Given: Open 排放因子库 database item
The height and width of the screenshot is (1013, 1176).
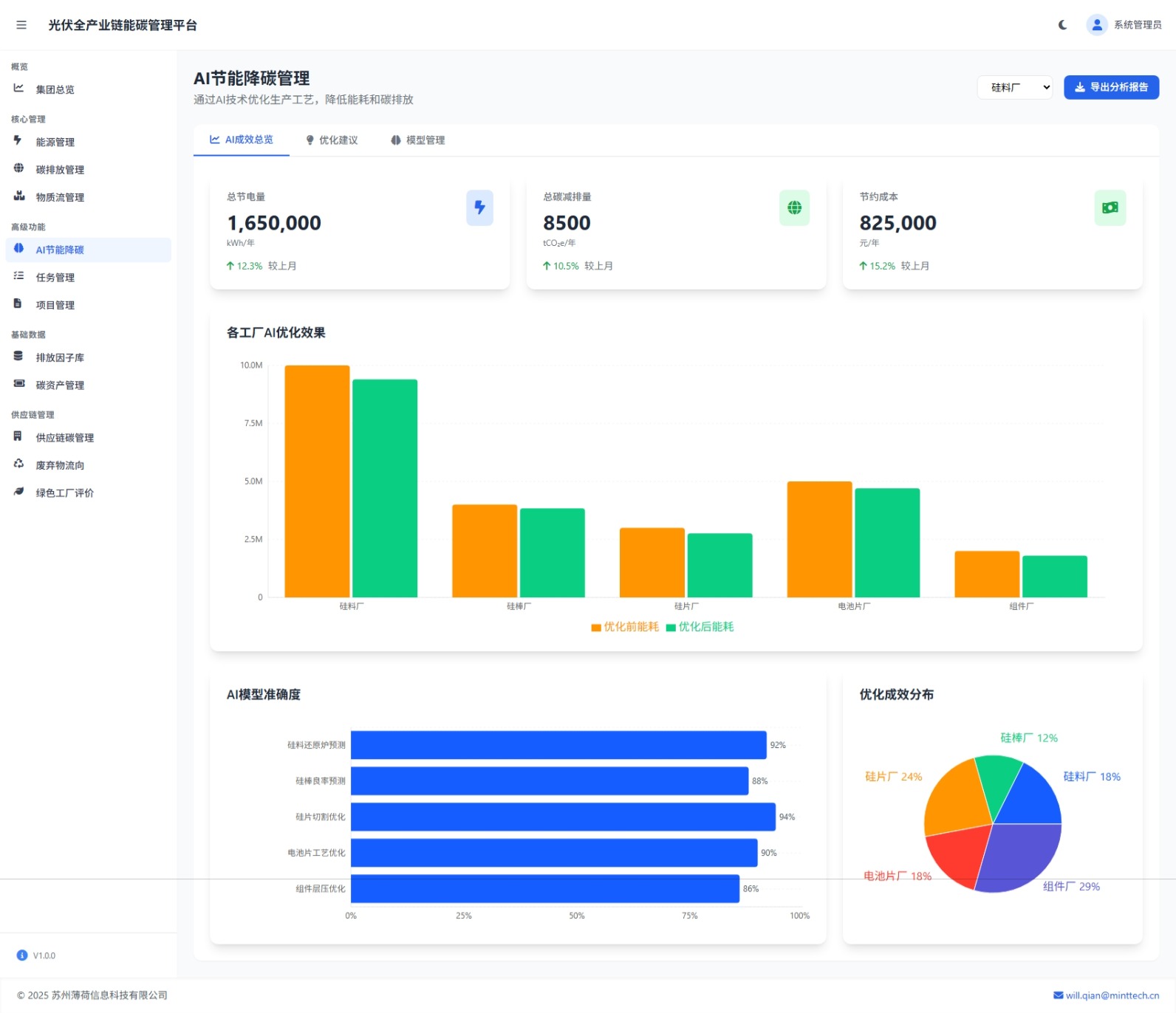Looking at the screenshot, I should point(60,357).
